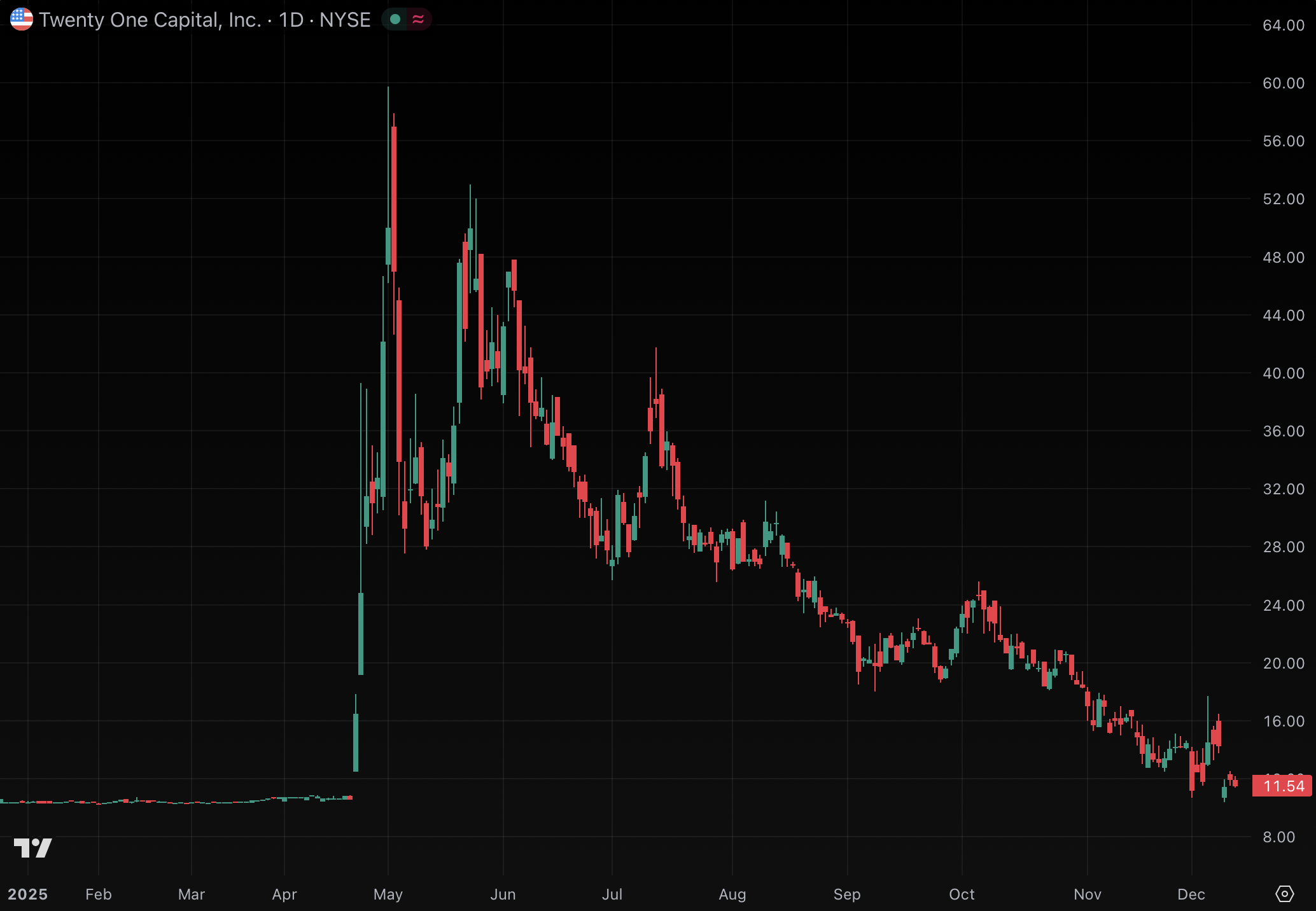1316x911 pixels.
Task: Open chart settings hexagon gear icon
Action: [1284, 894]
